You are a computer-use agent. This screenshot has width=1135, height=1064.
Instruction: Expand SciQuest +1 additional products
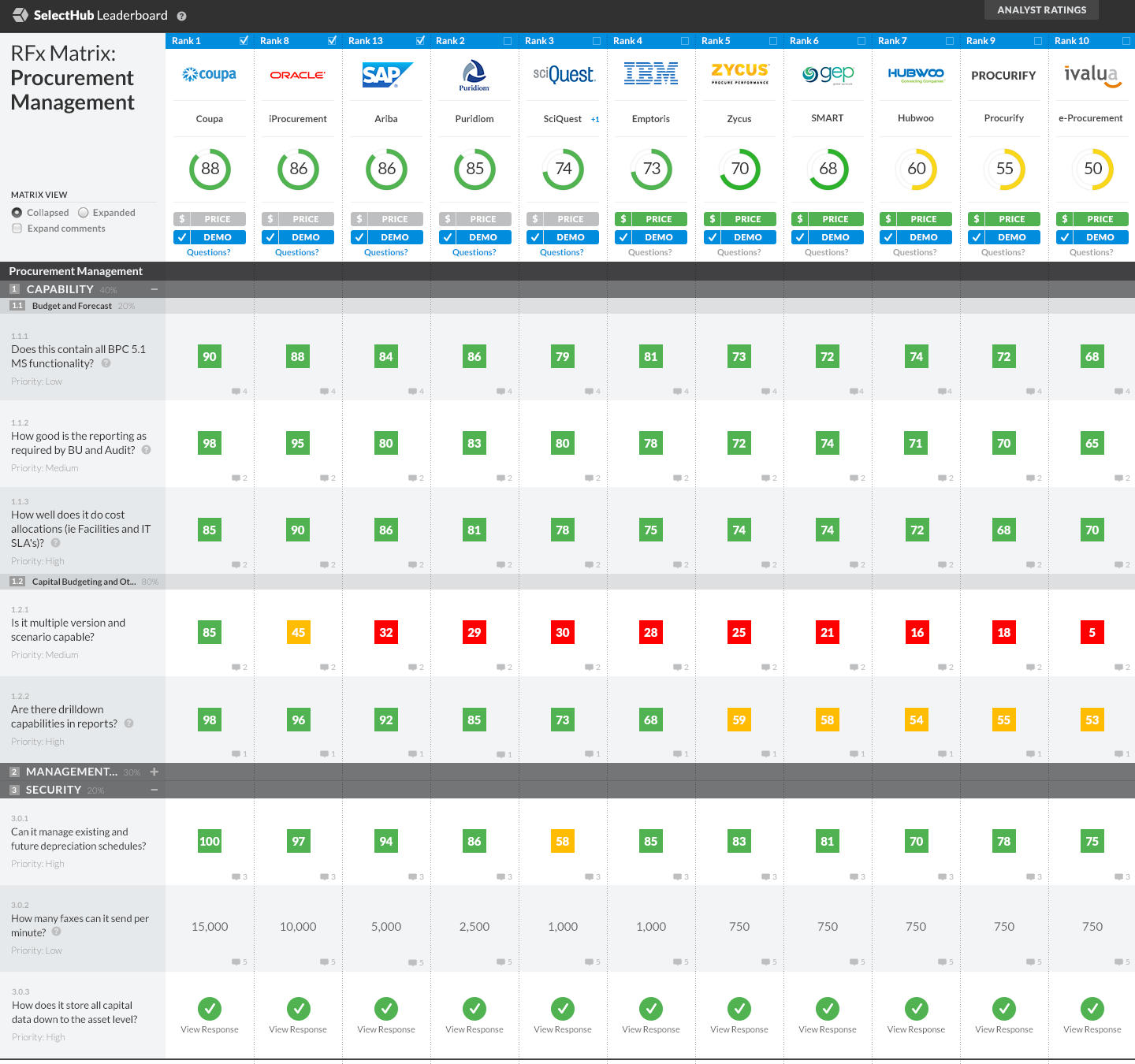pyautogui.click(x=595, y=120)
